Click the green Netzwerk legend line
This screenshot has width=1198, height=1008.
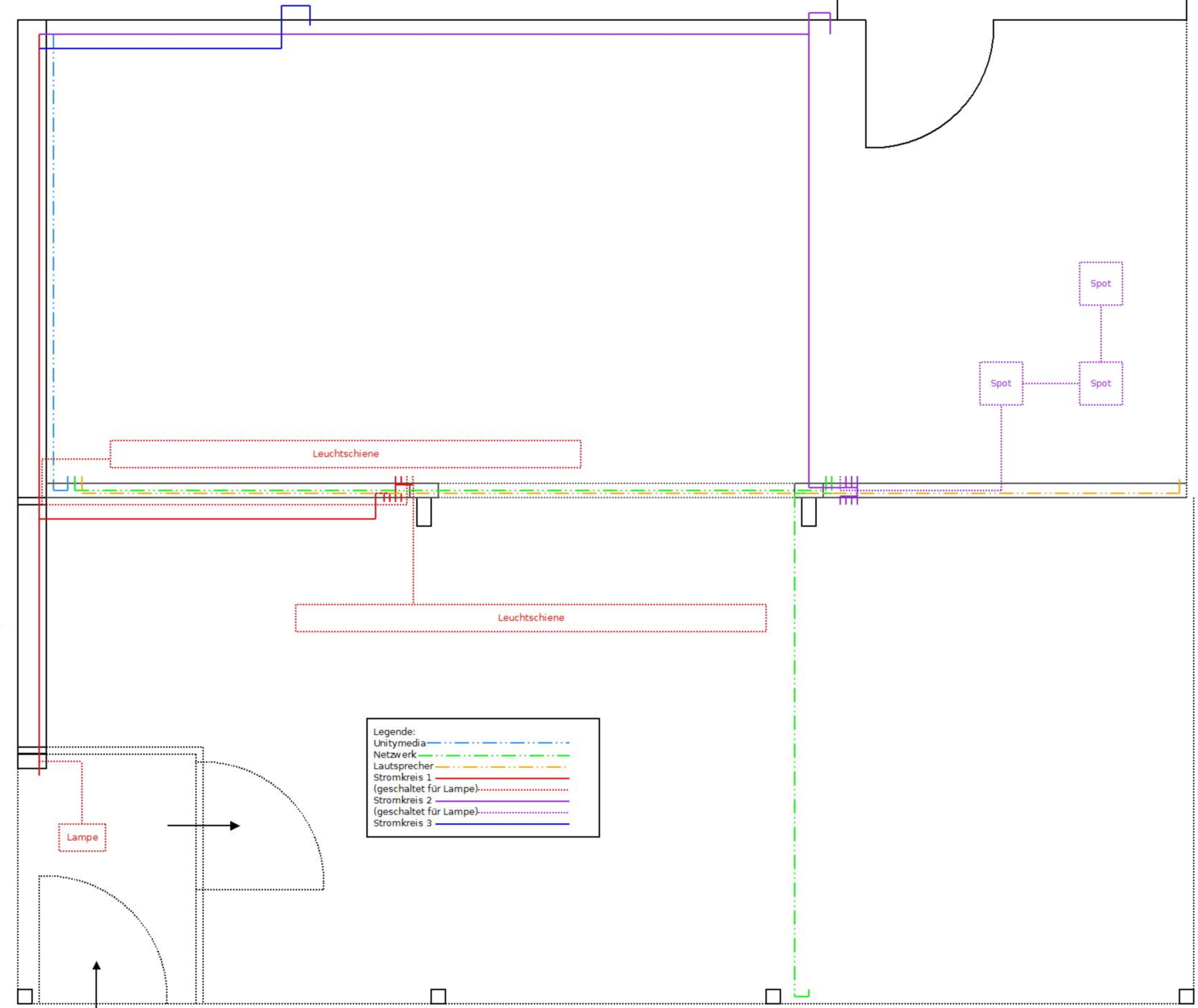point(494,755)
